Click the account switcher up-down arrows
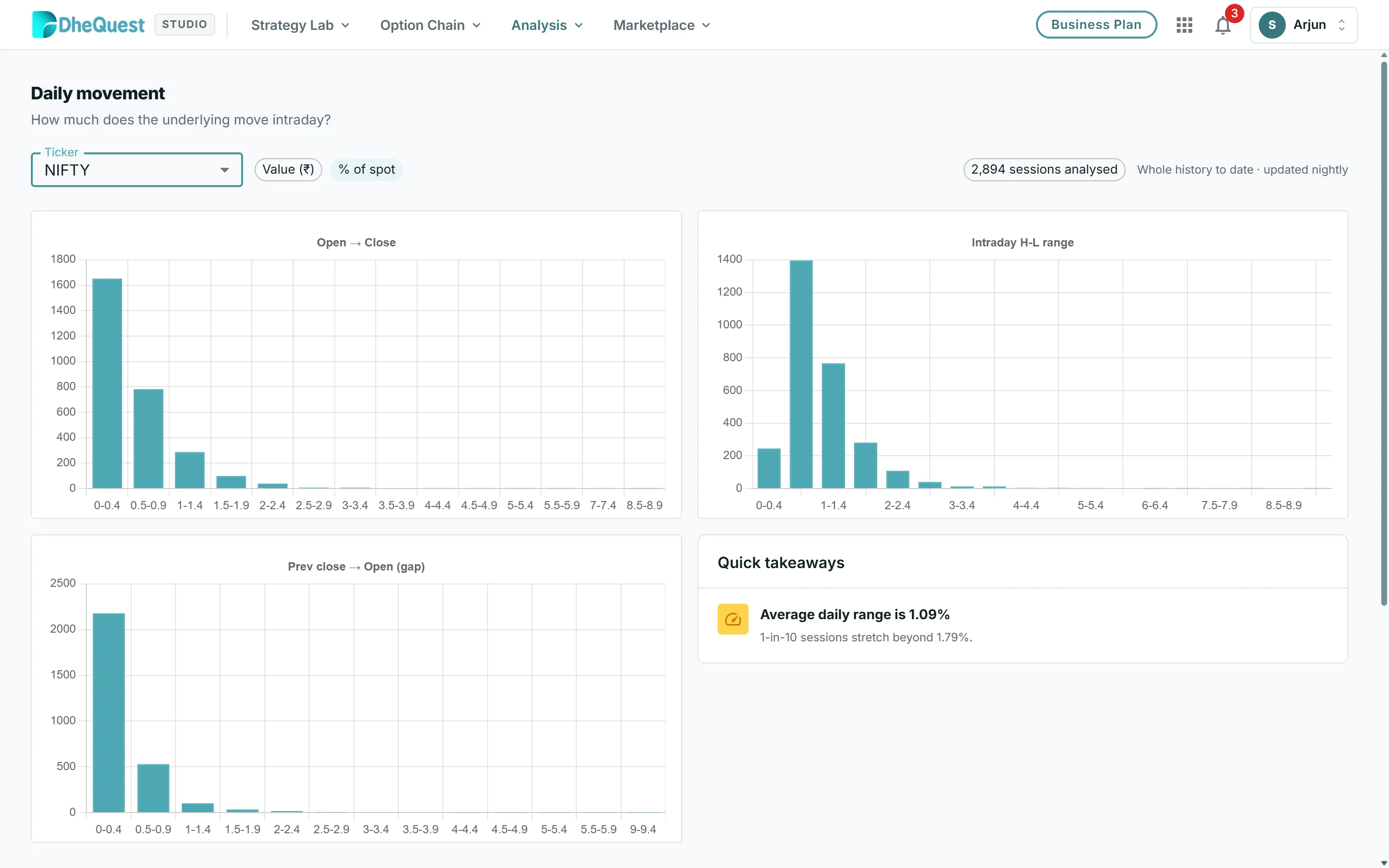This screenshot has height=868, width=1389. pyautogui.click(x=1341, y=25)
